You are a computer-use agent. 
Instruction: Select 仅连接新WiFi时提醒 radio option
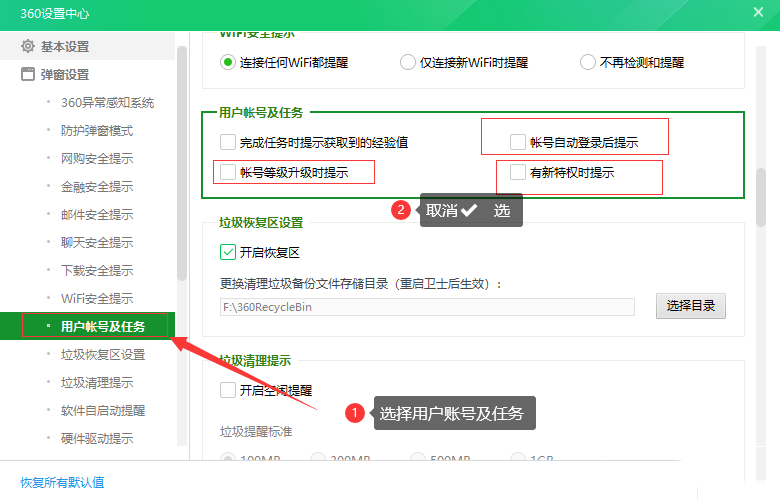408,63
